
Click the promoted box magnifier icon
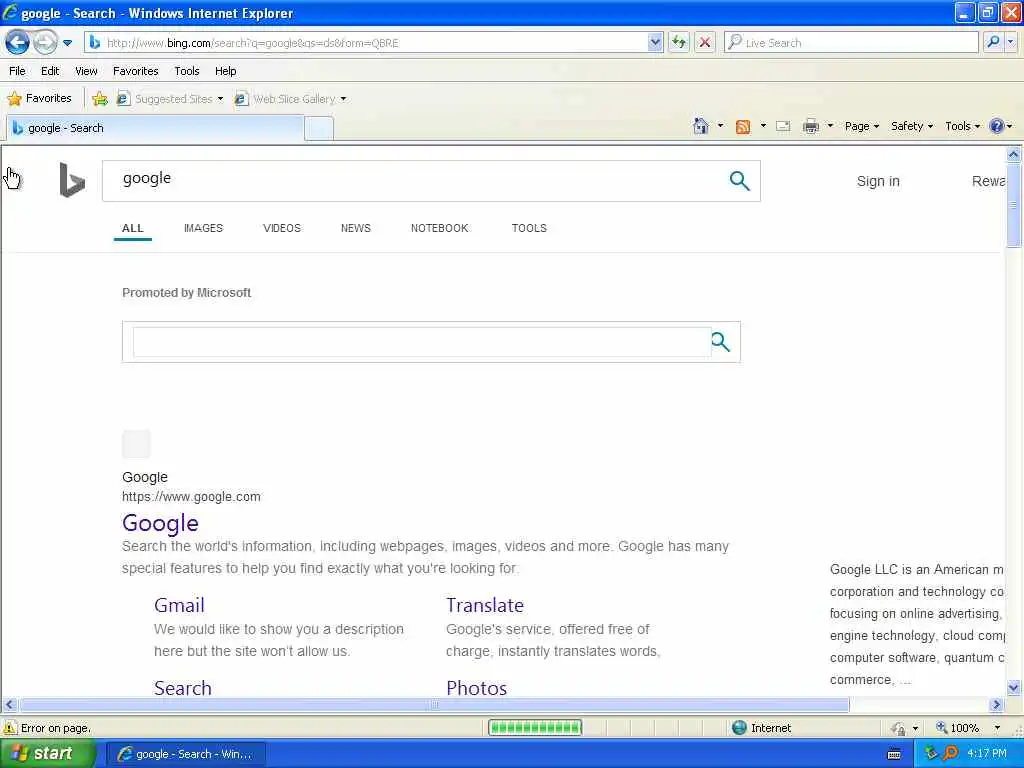(x=720, y=342)
